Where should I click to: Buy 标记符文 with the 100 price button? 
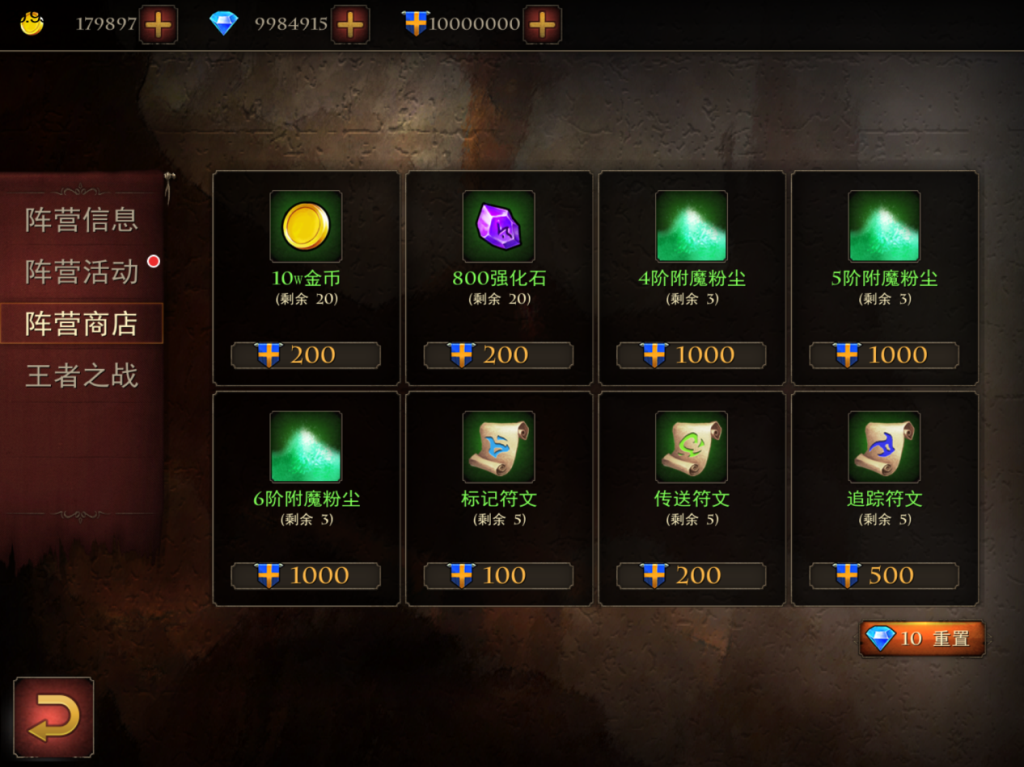click(x=498, y=576)
